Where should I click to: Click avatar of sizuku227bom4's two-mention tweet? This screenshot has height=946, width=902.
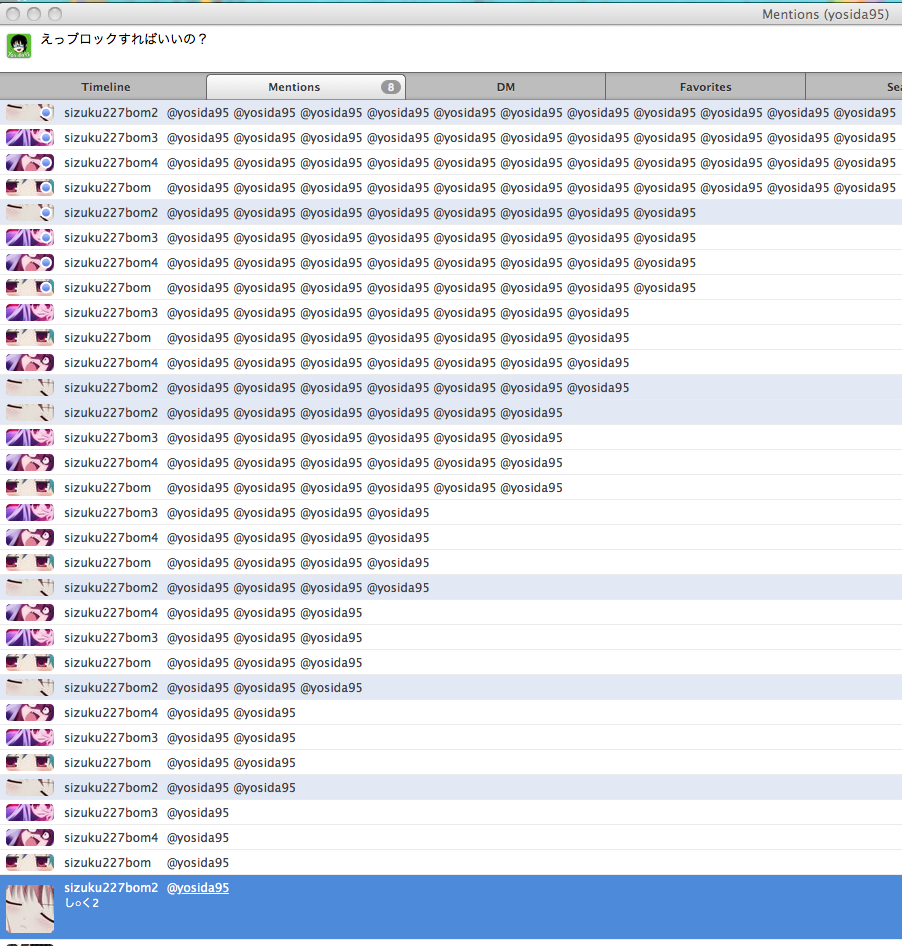click(x=30, y=713)
